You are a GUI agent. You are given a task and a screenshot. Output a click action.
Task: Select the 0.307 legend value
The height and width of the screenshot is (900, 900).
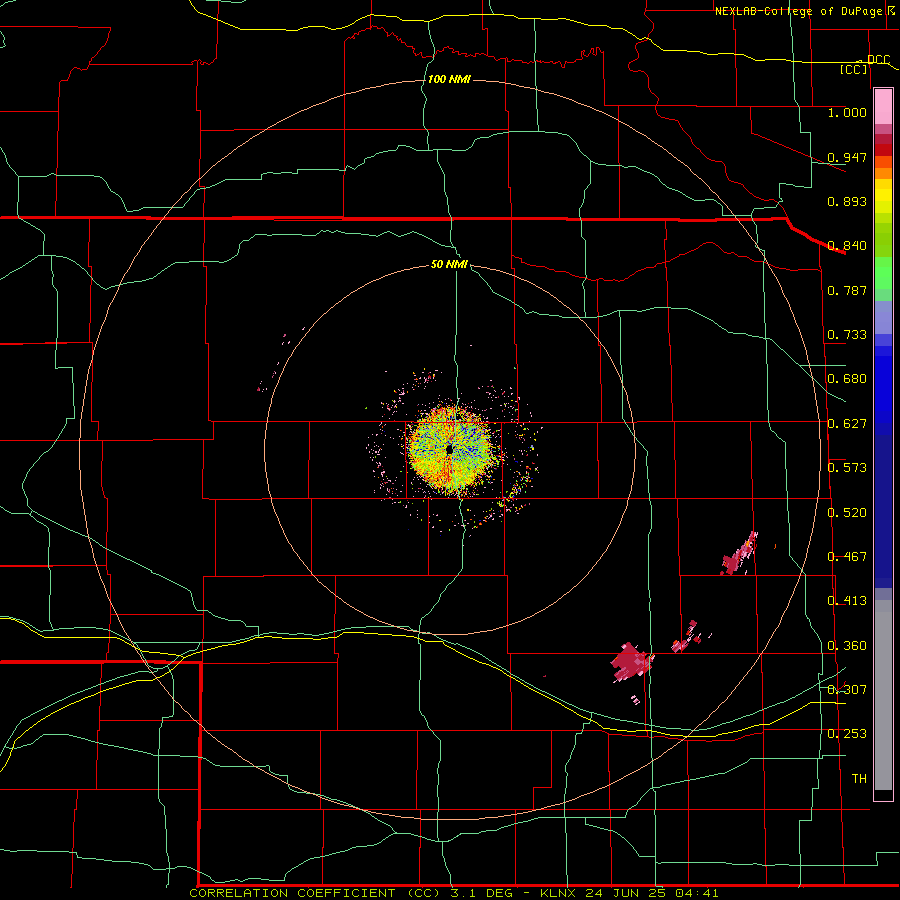coord(847,690)
